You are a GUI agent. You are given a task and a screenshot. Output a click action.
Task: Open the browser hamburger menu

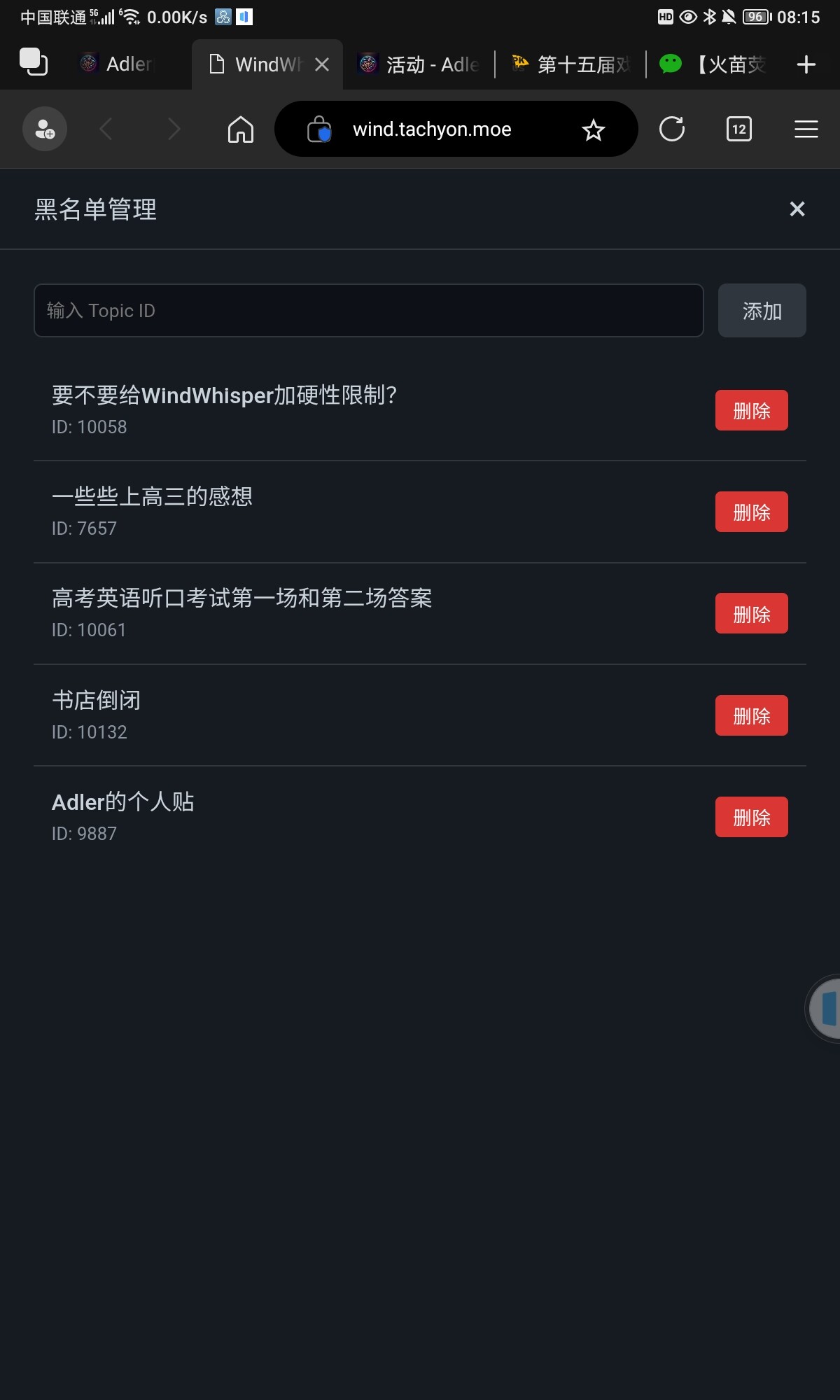806,129
